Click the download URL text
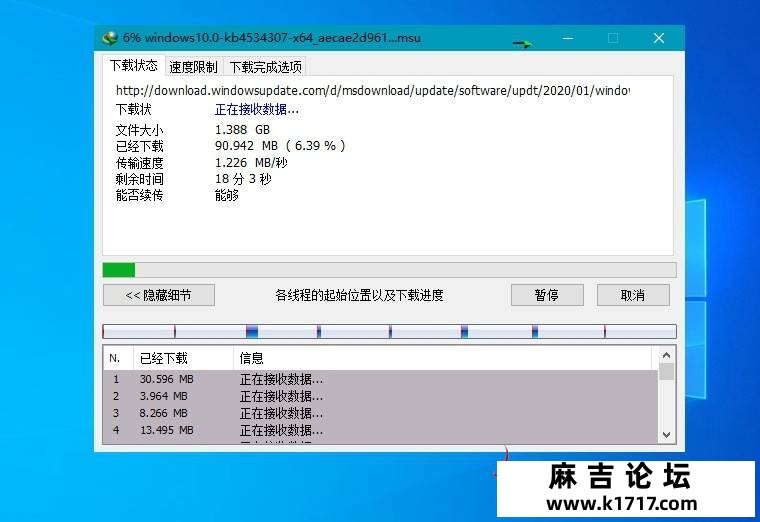 pyautogui.click(x=372, y=91)
